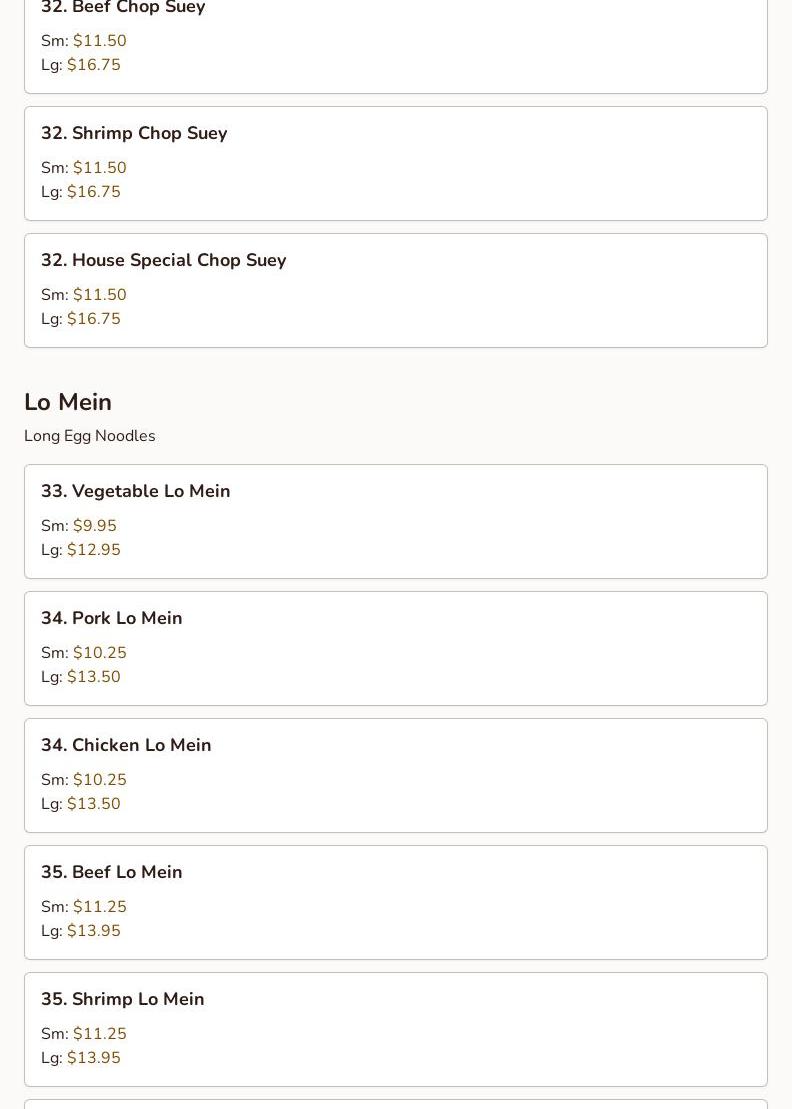Click Shrimp Chop Suey large price $16.75
Viewport: 792px width, 1109px height.
[x=93, y=192]
